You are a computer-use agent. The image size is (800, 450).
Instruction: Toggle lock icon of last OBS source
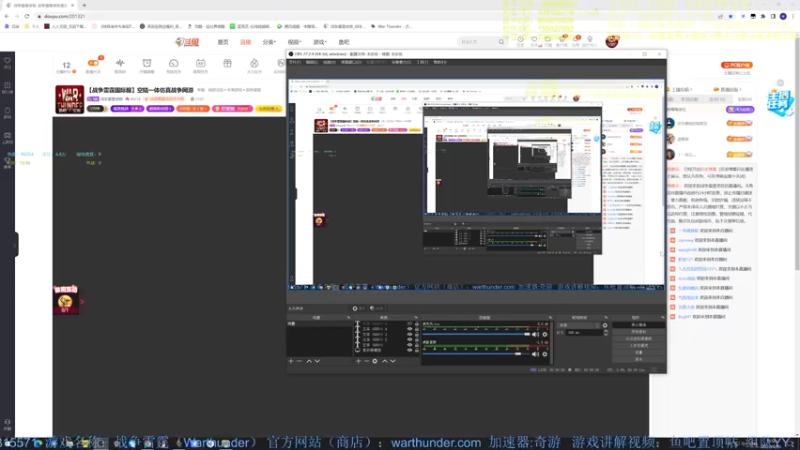417,351
